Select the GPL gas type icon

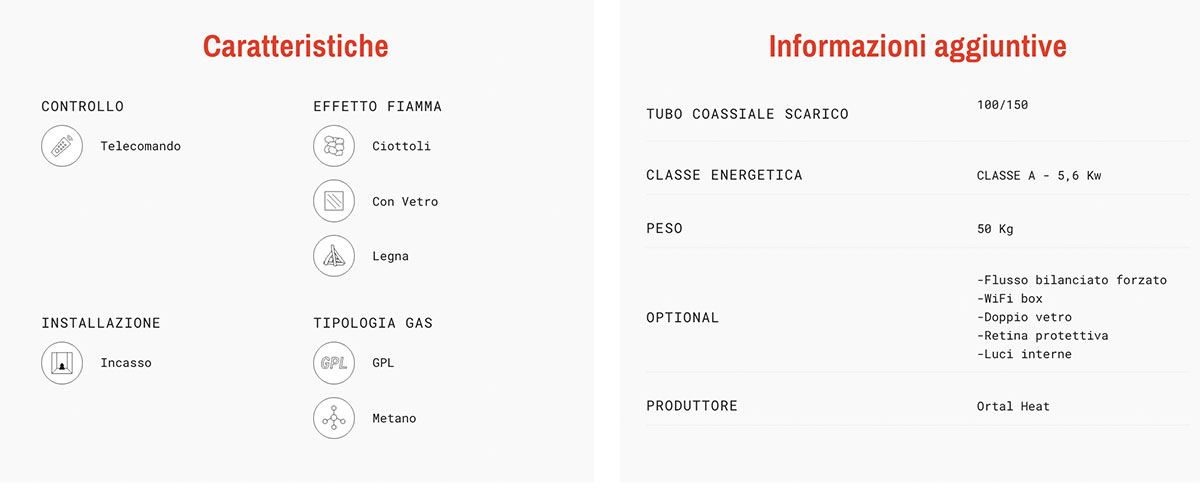coord(334,363)
